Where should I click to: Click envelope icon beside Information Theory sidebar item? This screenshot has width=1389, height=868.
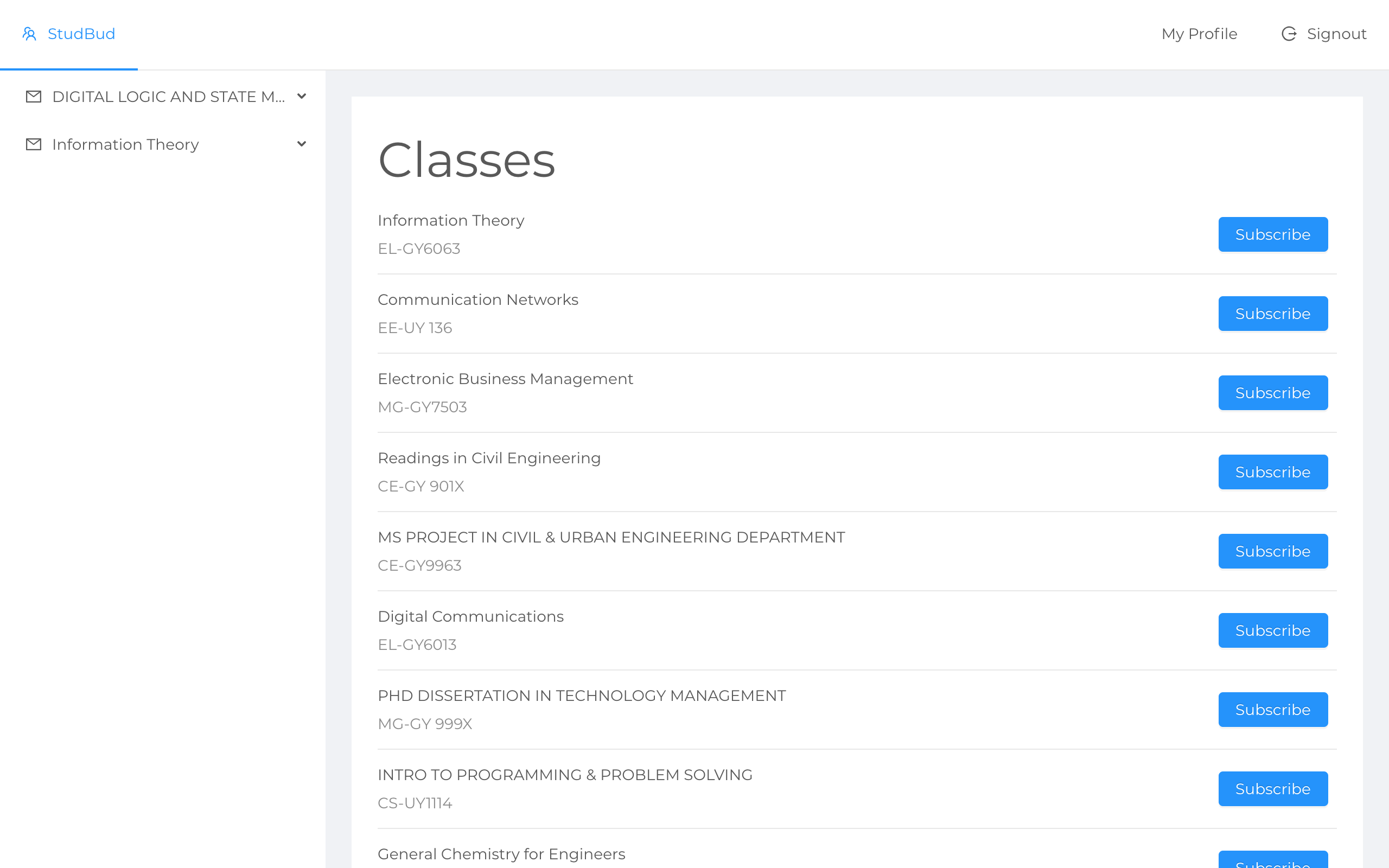point(34,144)
